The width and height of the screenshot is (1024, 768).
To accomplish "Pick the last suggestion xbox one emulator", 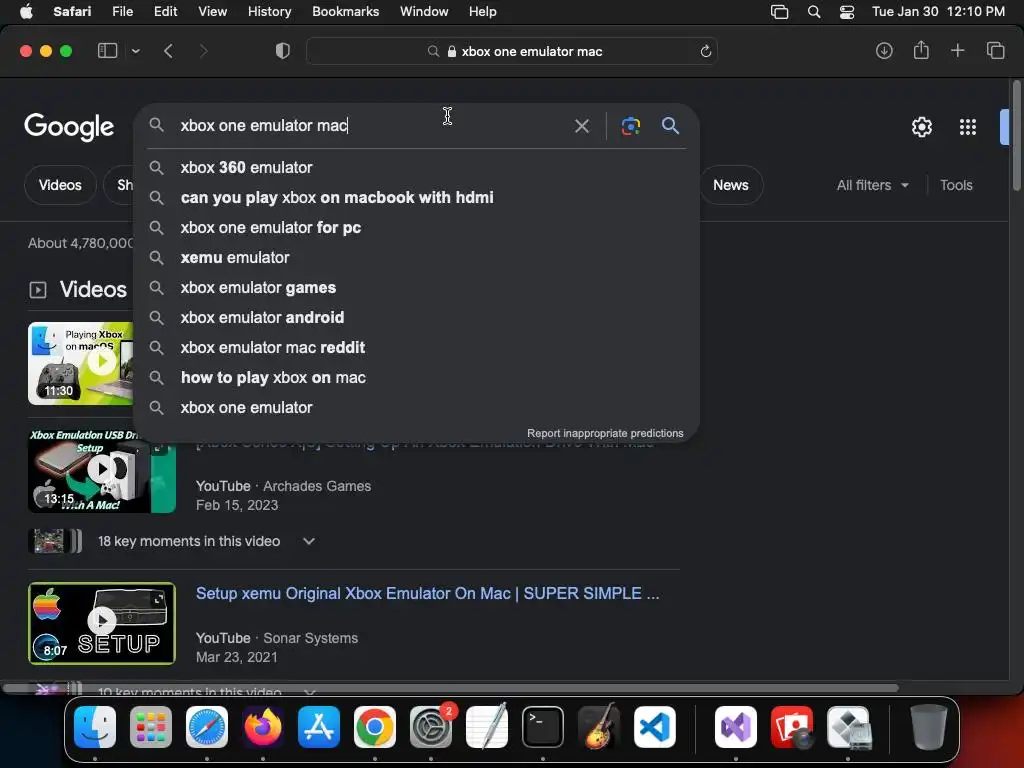I will pyautogui.click(x=416, y=408).
